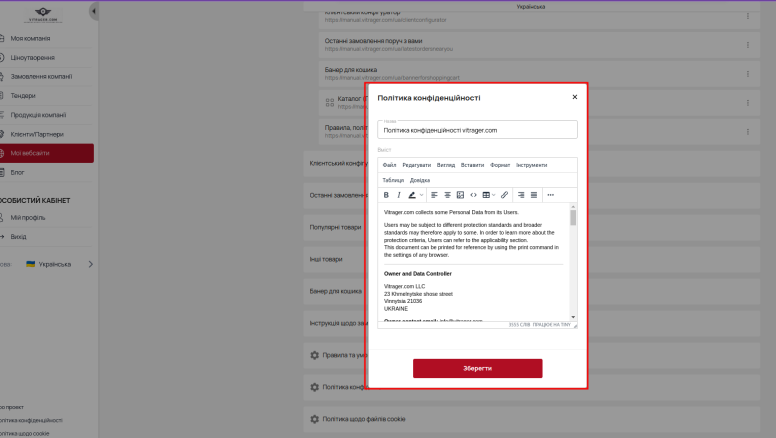Select Мої вебсайти in the sidebar
Image resolution: width=776 pixels, height=438 pixels.
coord(47,153)
